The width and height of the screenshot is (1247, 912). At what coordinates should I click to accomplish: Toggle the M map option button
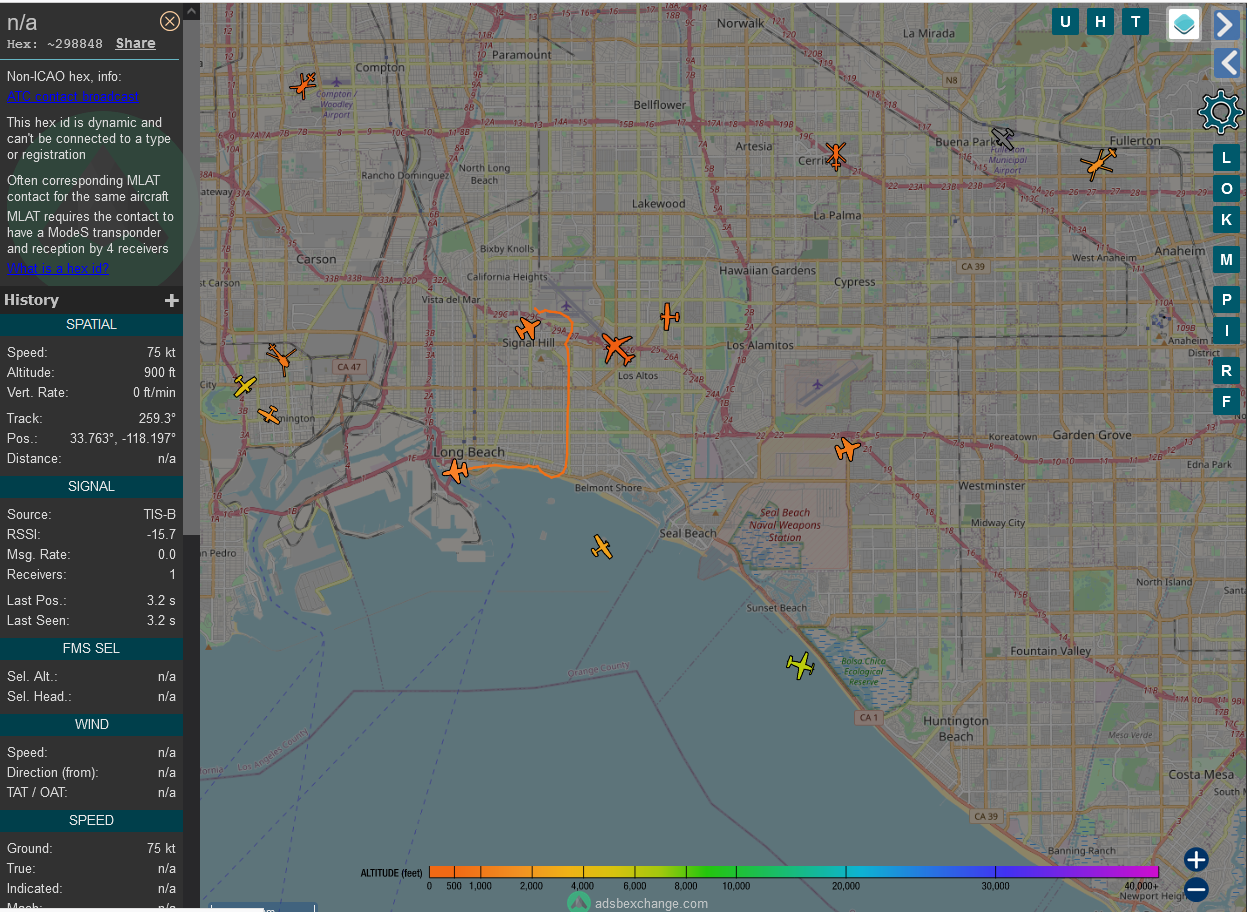pos(1226,260)
